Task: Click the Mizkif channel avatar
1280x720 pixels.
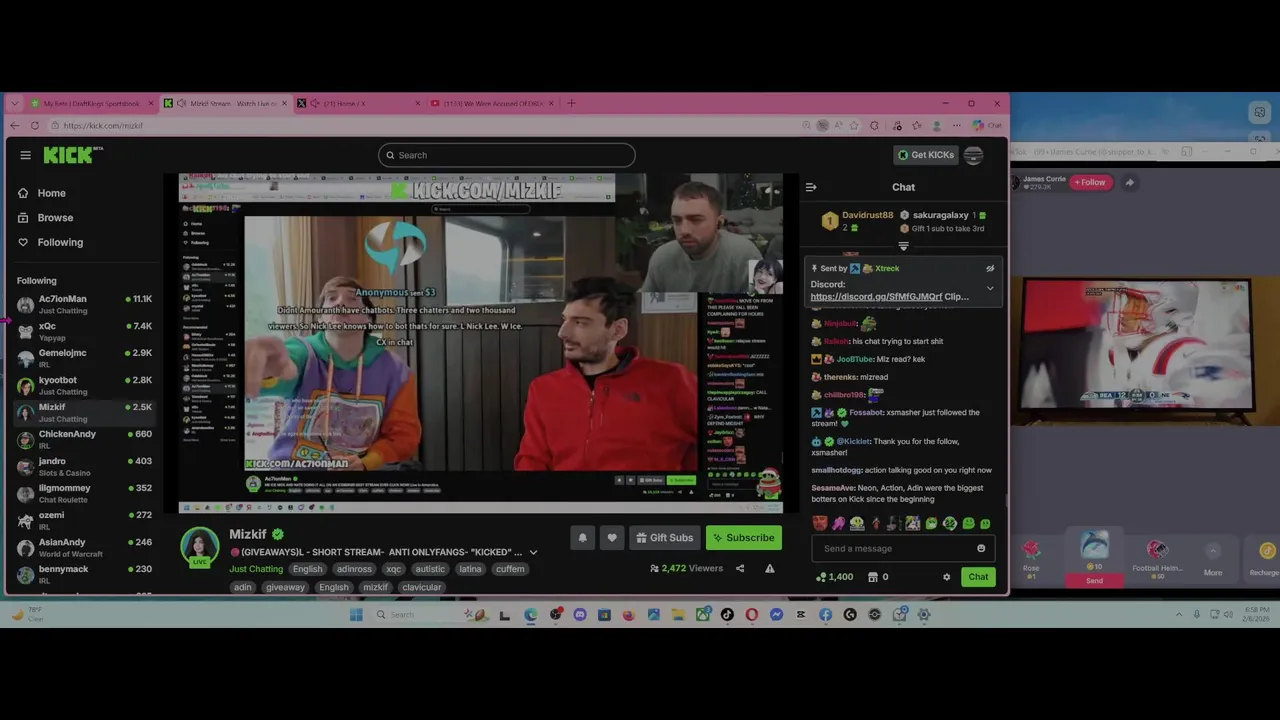Action: point(200,547)
